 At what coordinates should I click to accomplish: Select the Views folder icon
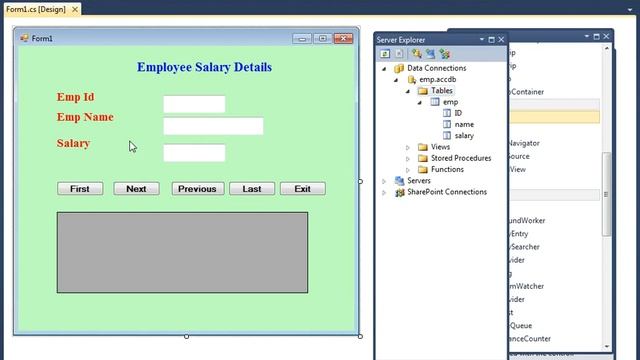point(423,147)
